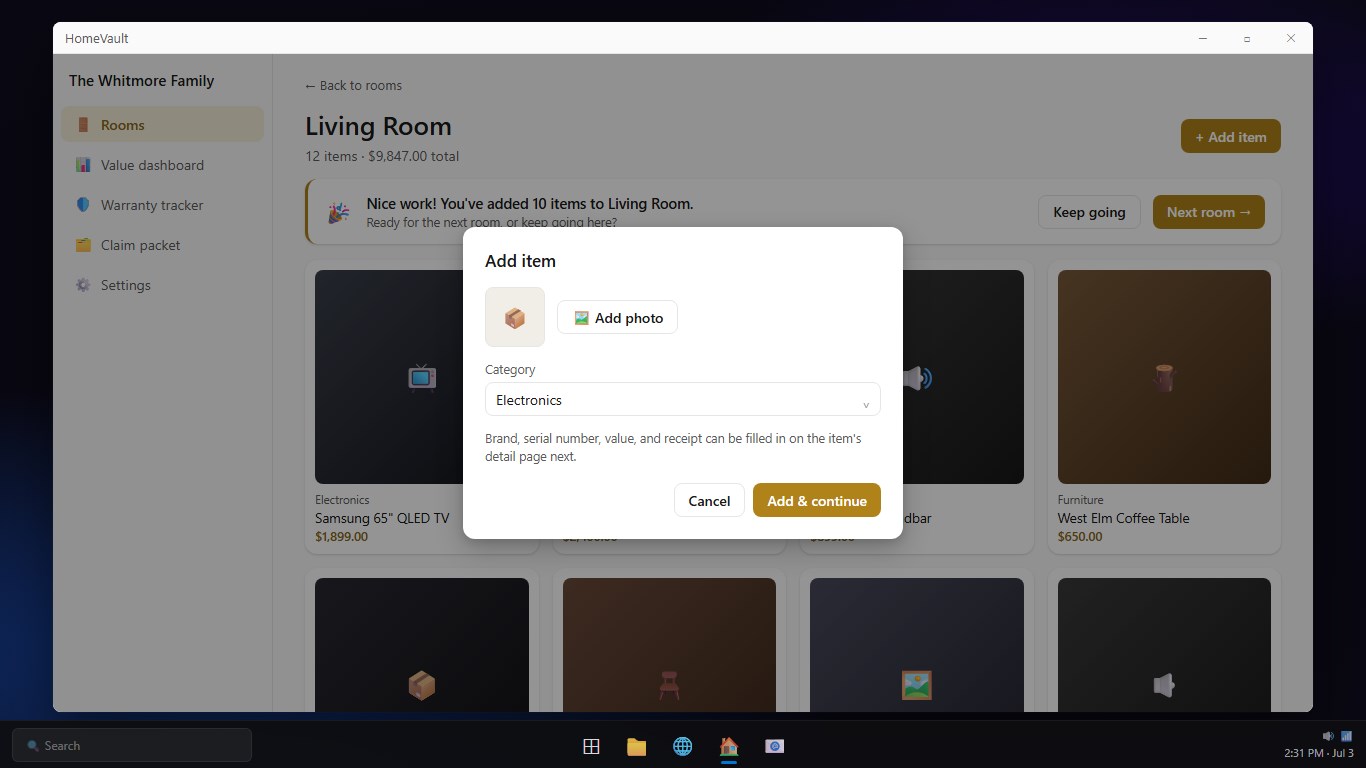Click the Warranty tracker shield icon
This screenshot has height=768, width=1366.
(x=83, y=204)
